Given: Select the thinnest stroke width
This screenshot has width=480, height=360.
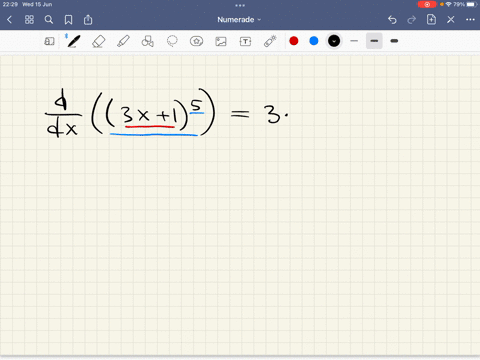Looking at the screenshot, I should point(354,41).
